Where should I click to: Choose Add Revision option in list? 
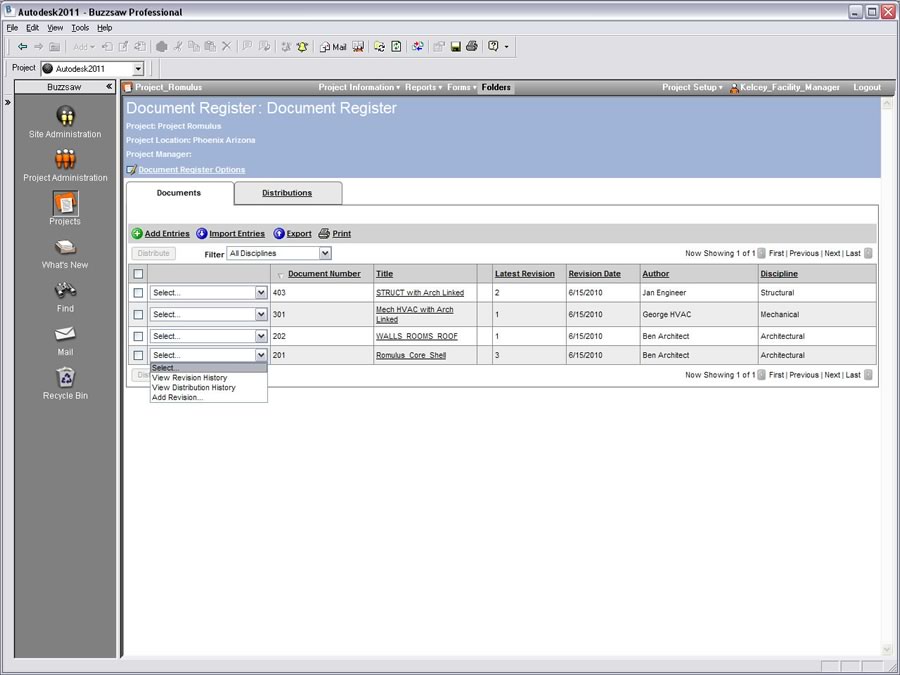point(178,397)
